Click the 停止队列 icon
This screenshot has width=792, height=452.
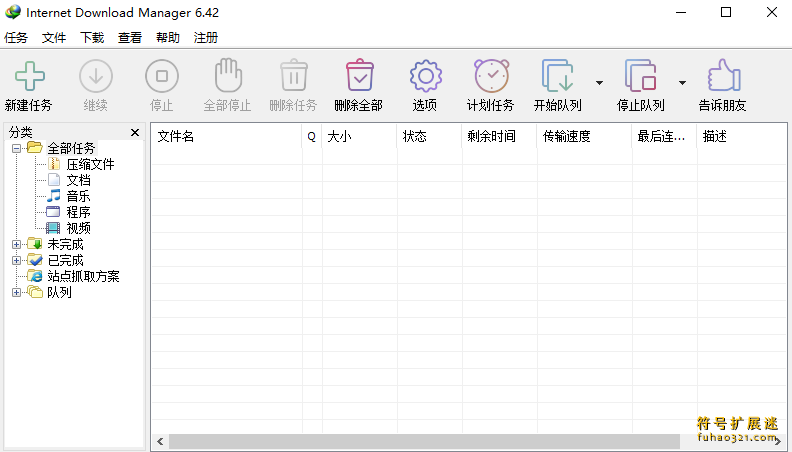pyautogui.click(x=640, y=76)
